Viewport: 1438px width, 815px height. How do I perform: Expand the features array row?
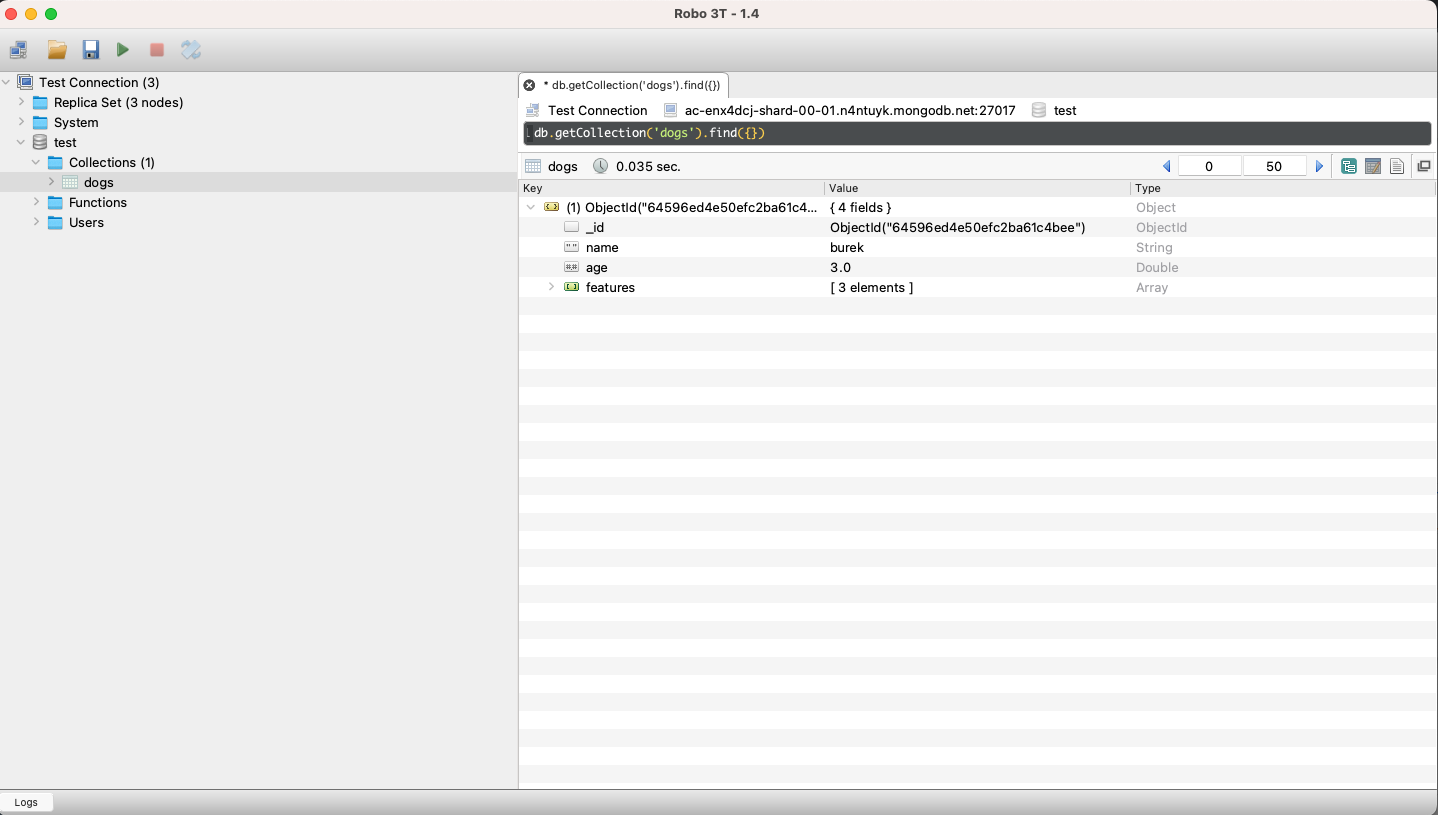551,287
